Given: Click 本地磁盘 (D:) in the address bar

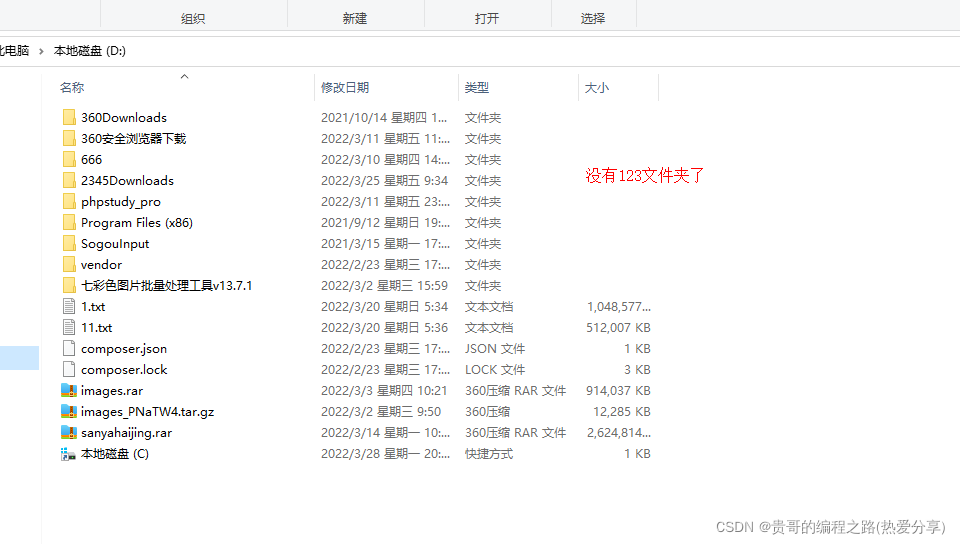Looking at the screenshot, I should click(x=89, y=51).
